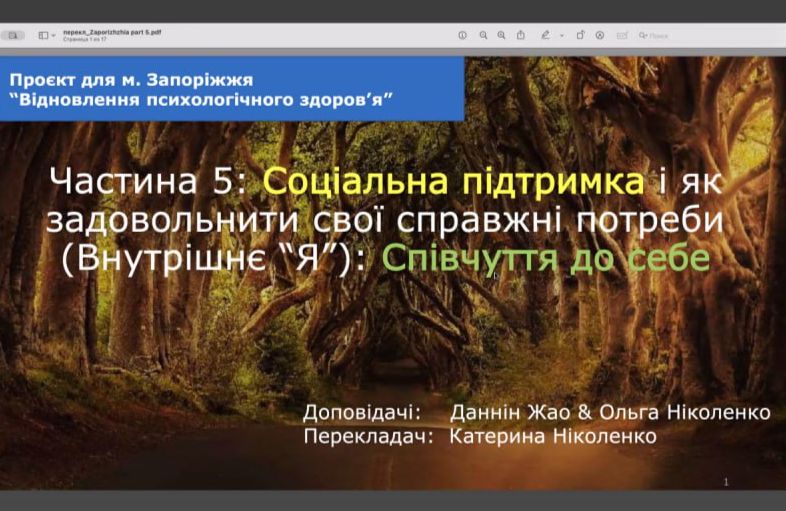Viewport: 786px width, 511px height.
Task: Open the Share icon in toolbar
Action: [x=521, y=35]
